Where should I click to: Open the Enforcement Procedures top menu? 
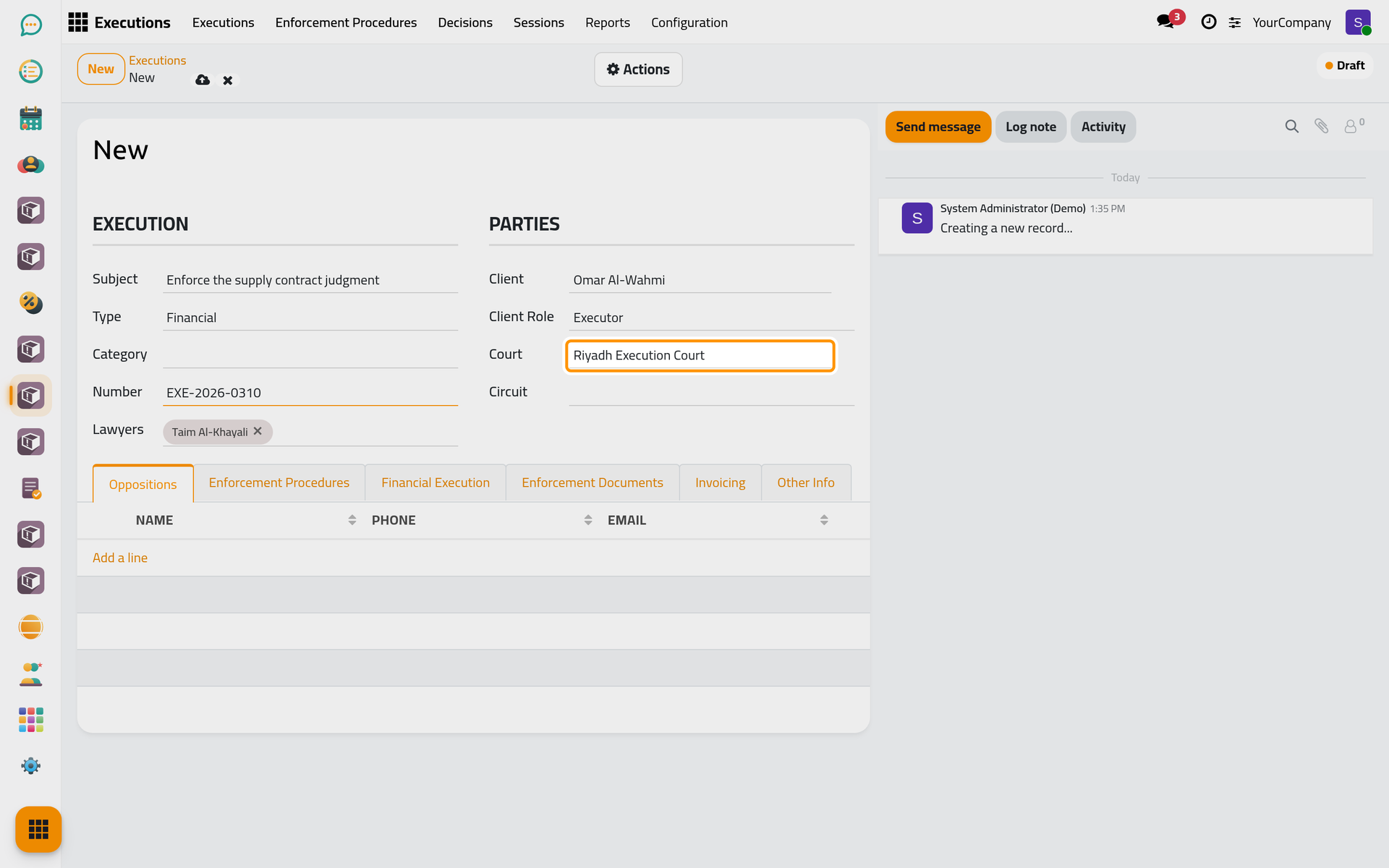click(346, 22)
